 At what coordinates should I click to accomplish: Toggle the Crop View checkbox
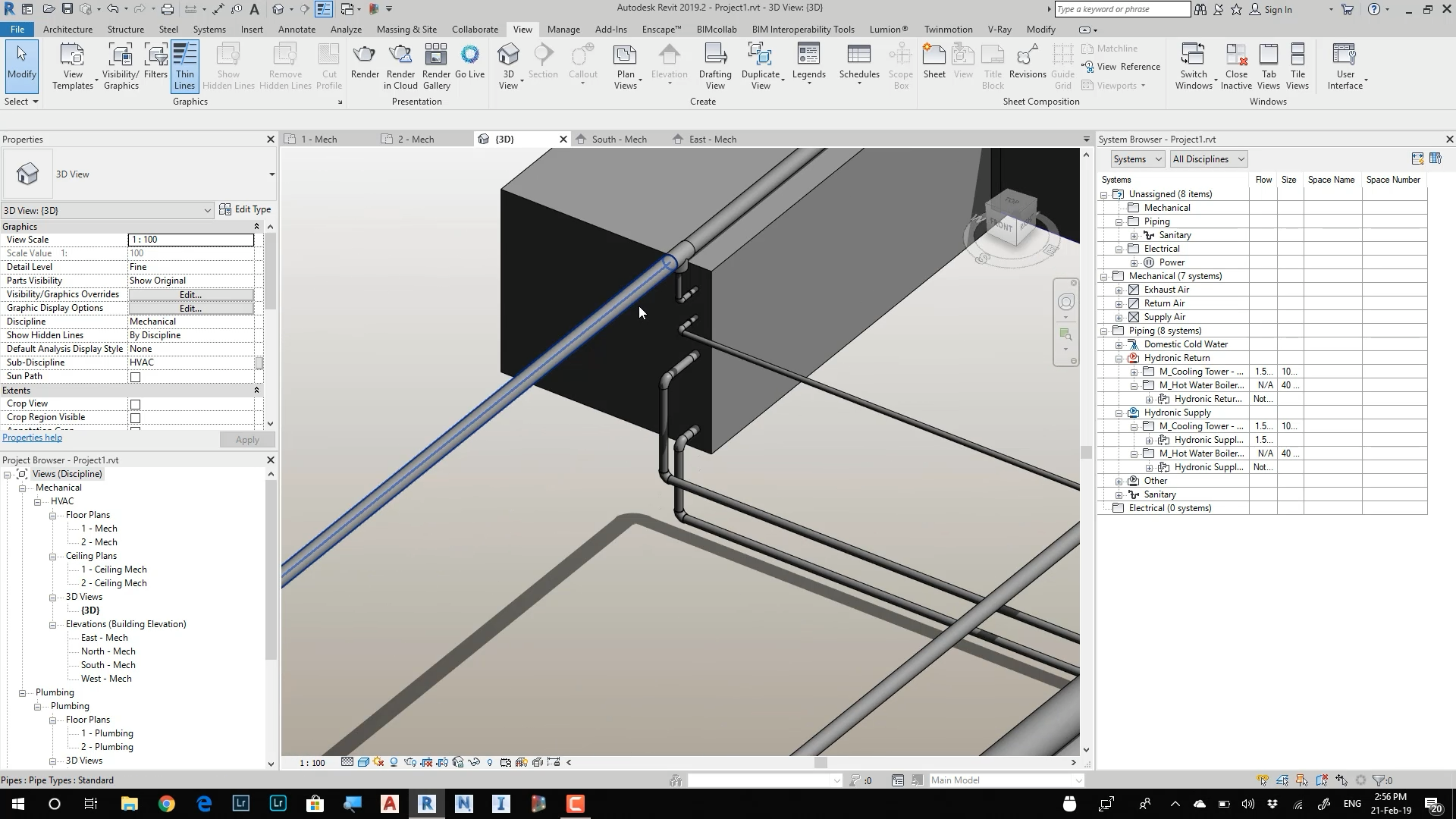coord(136,404)
